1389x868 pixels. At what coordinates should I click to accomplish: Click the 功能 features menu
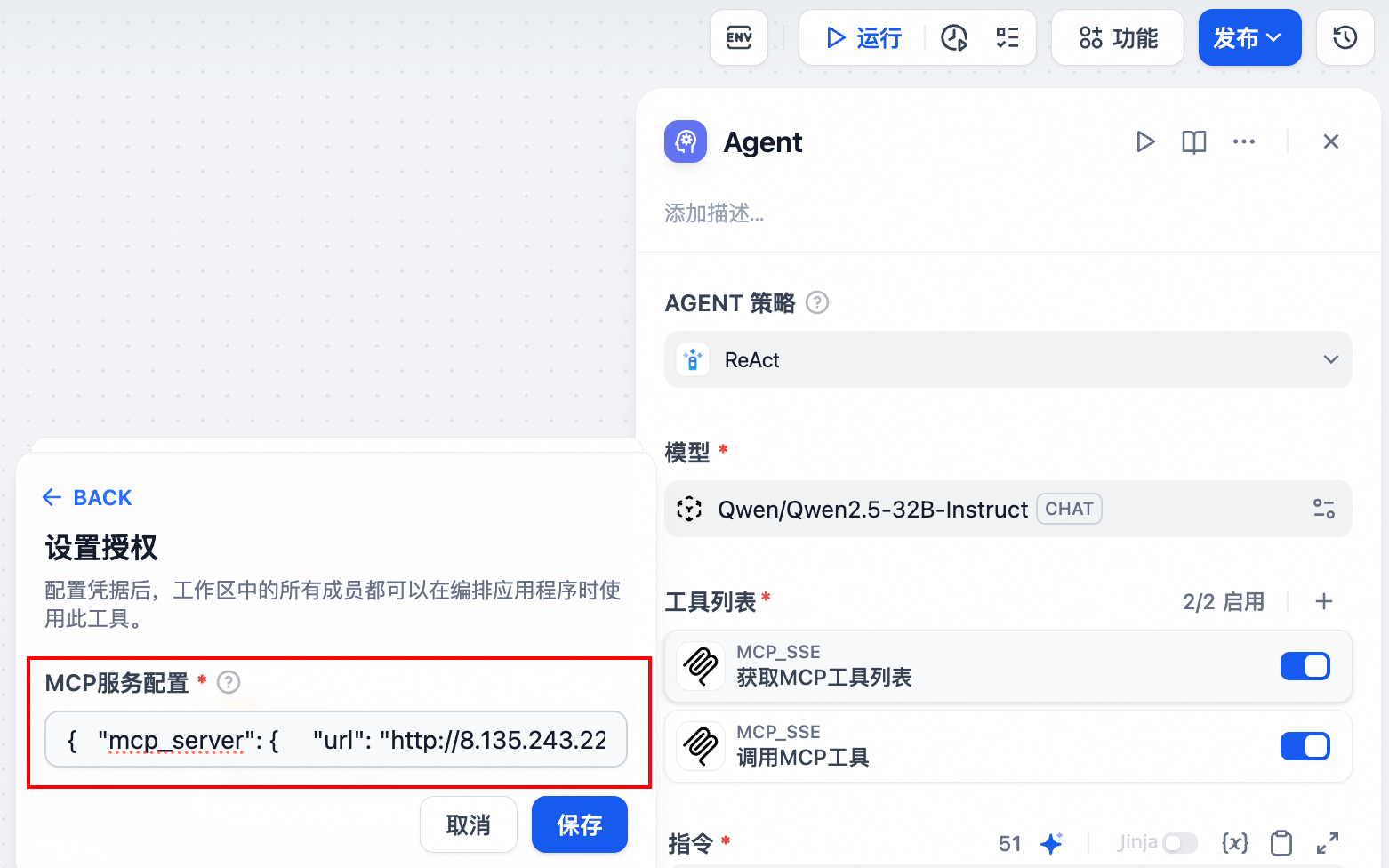coord(1117,37)
